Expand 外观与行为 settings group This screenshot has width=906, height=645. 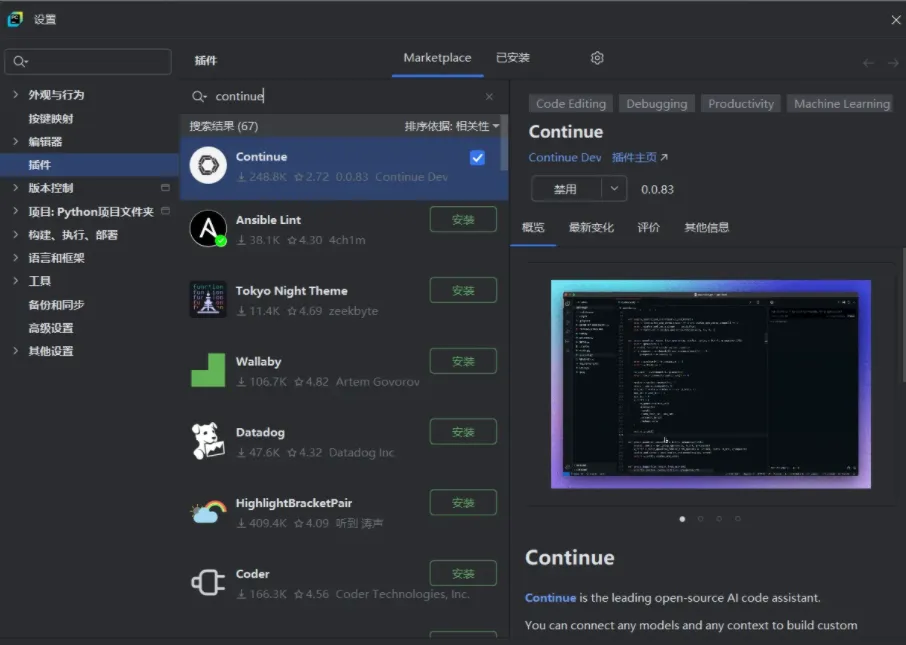pyautogui.click(x=16, y=94)
